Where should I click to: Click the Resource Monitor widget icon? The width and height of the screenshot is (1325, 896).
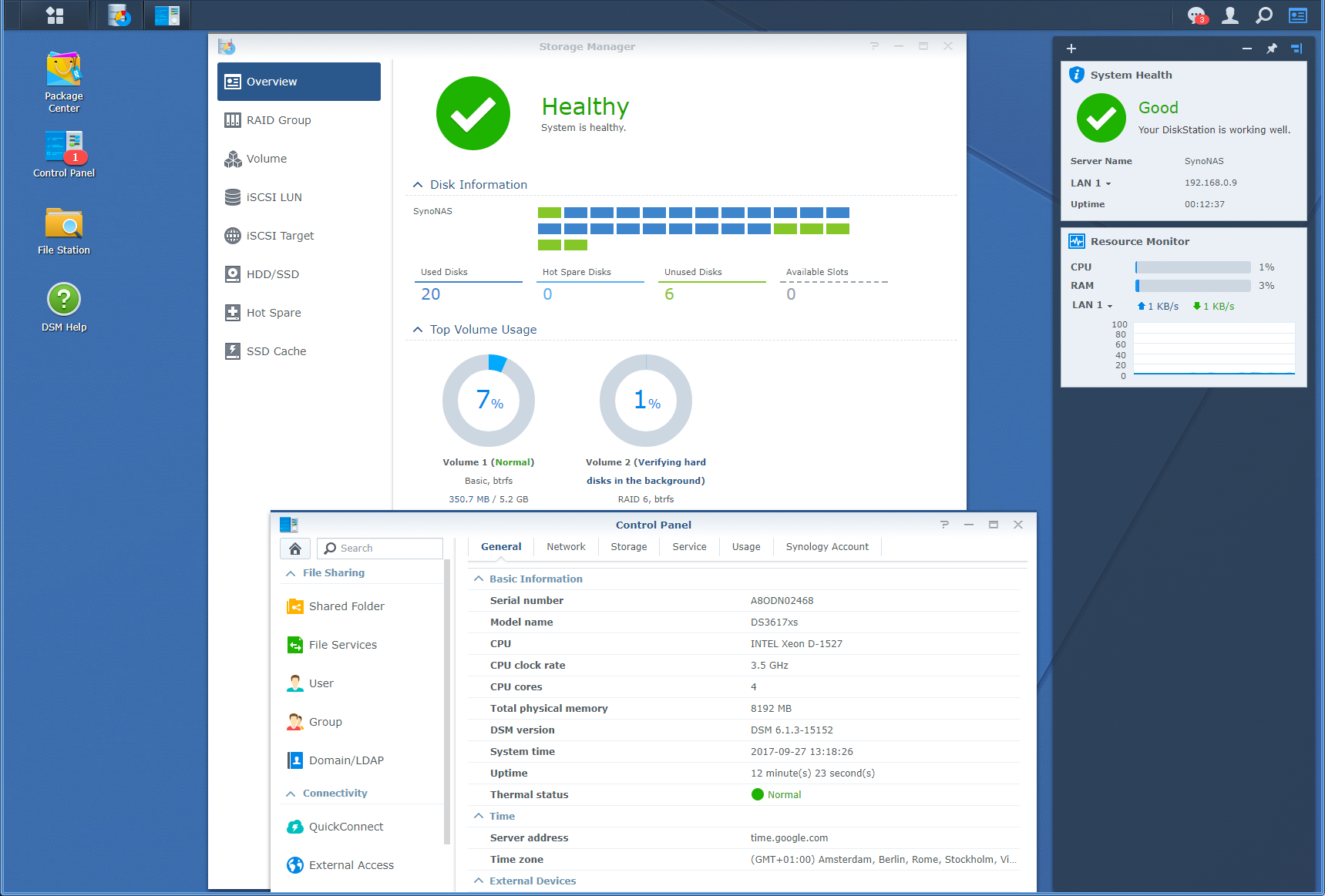(x=1077, y=241)
